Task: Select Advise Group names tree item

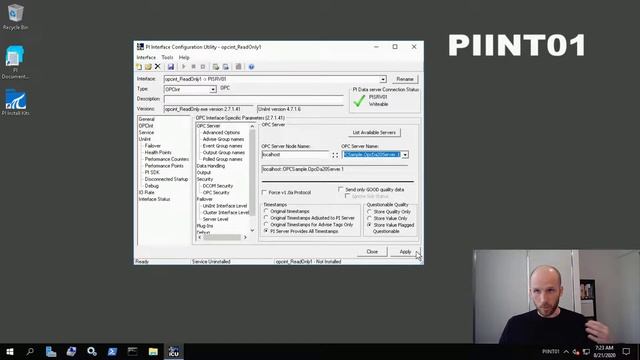Action: (223, 139)
